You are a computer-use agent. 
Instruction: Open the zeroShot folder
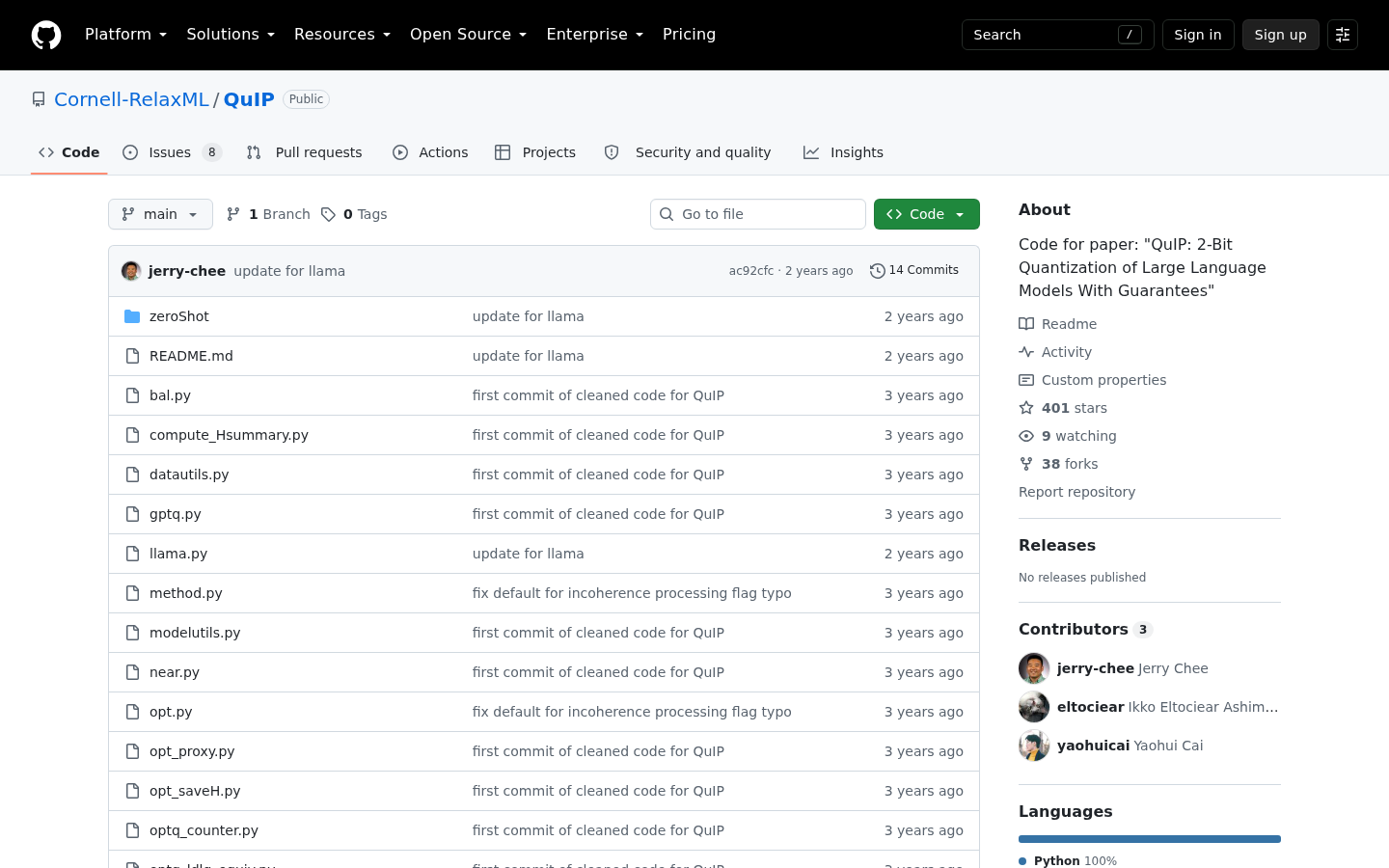point(179,316)
